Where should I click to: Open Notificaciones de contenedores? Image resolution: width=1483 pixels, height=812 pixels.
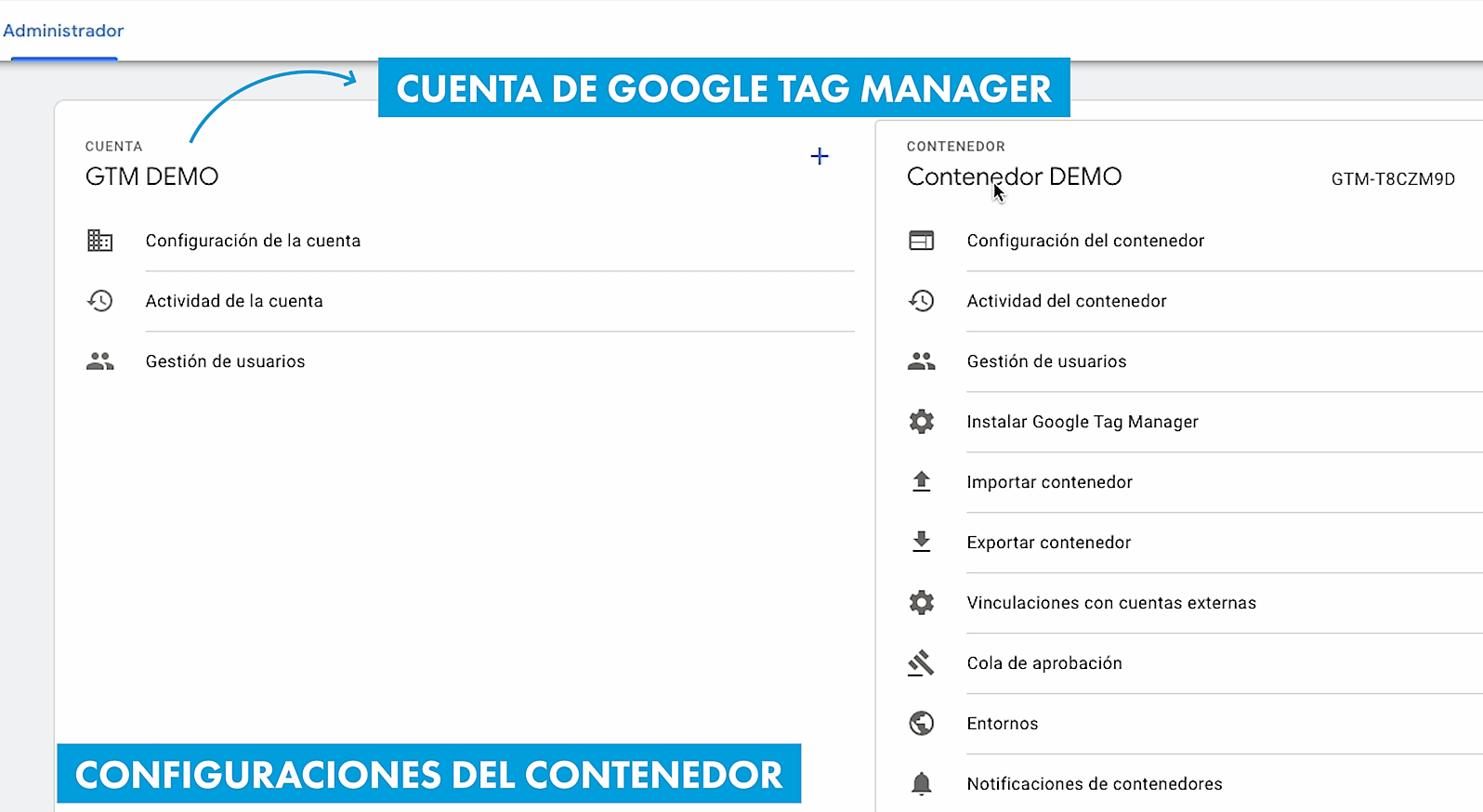click(1095, 784)
